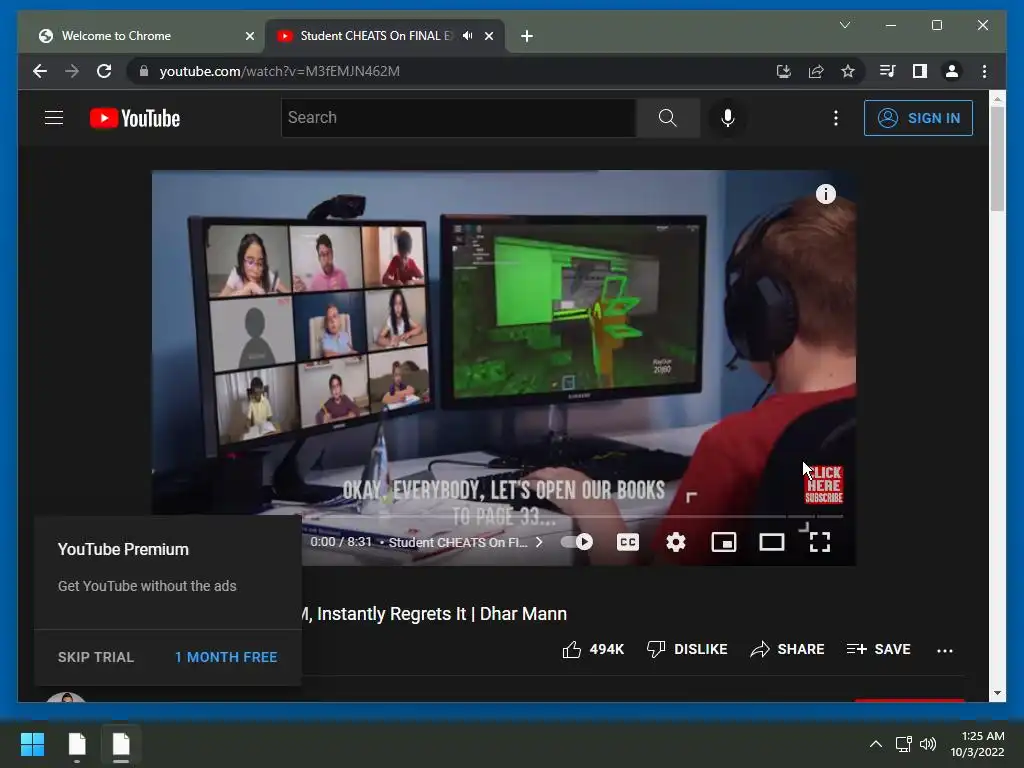Click the video time display 0:00 / 8:31
Image resolution: width=1024 pixels, height=768 pixels.
[341, 542]
